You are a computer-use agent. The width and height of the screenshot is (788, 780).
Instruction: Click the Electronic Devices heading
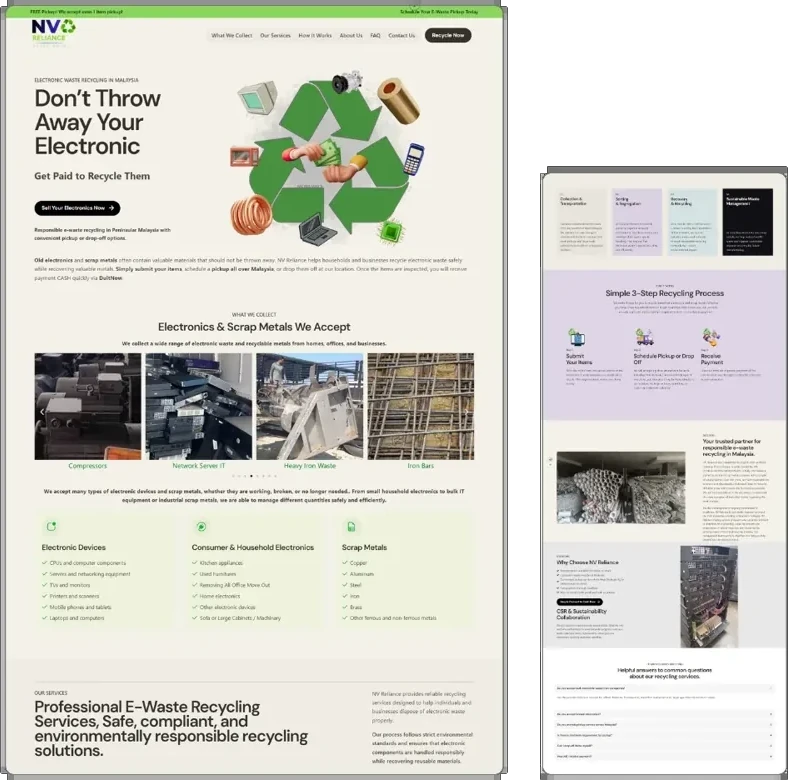[73, 547]
